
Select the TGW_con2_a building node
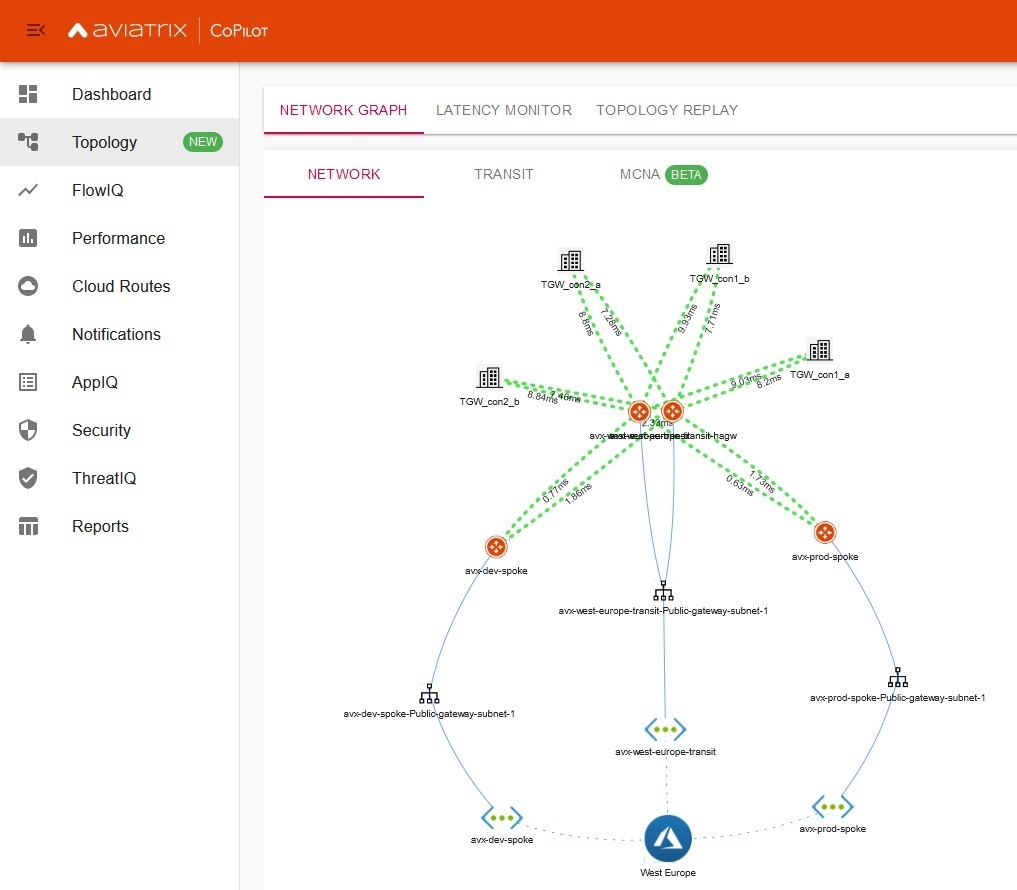pyautogui.click(x=571, y=261)
